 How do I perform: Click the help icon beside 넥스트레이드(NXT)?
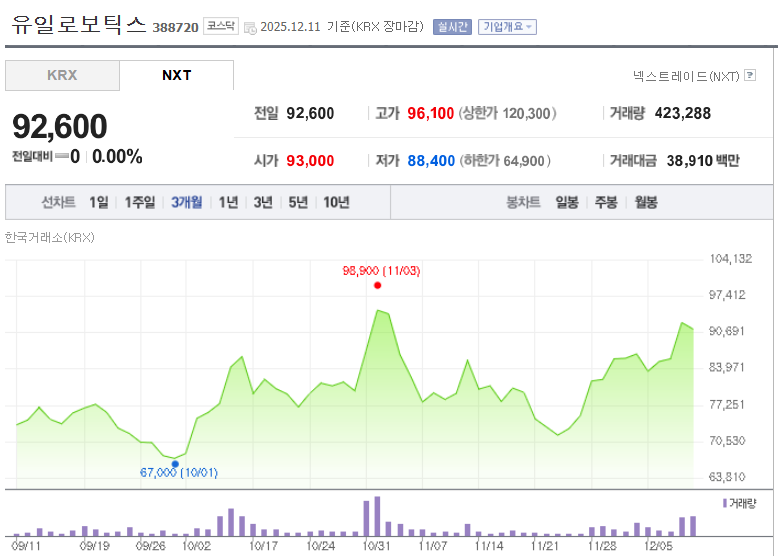[750, 75]
